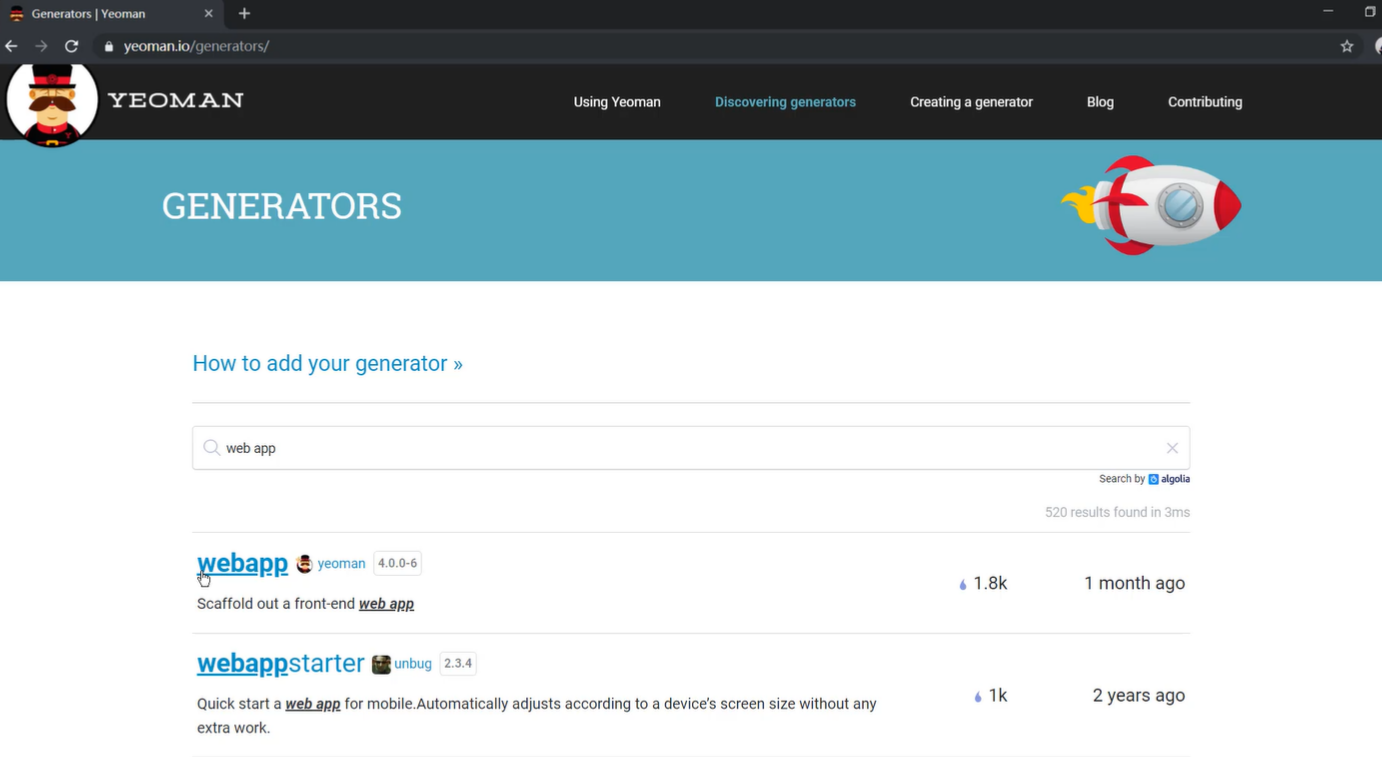Screen dimensions: 1382x757
Task: Click the Algolia logo
Action: [x=1169, y=479]
